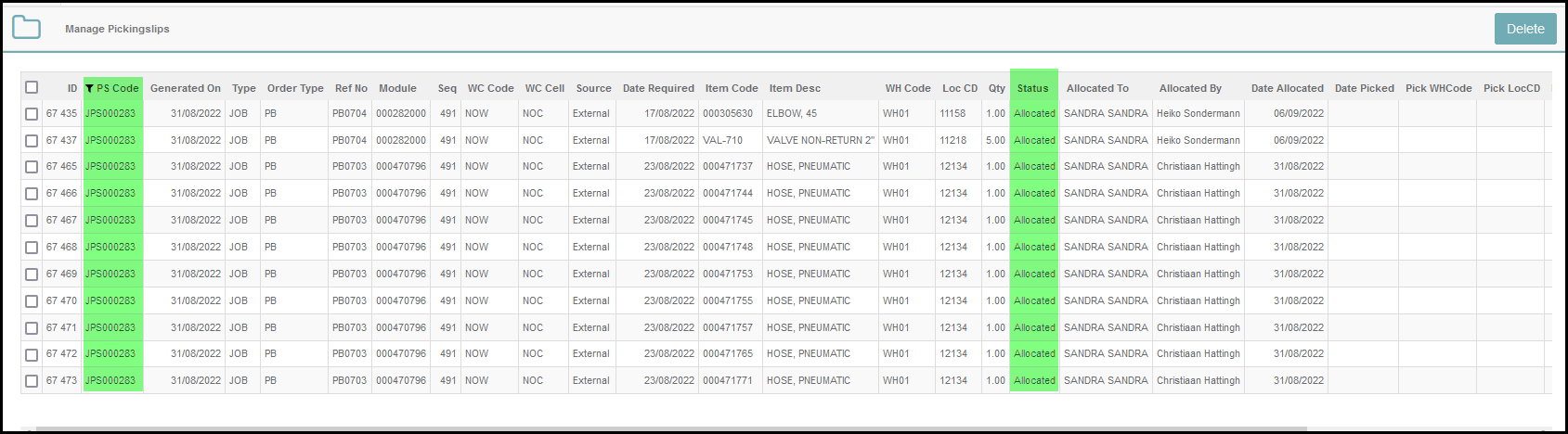Screen dimensions: 1568x434
Task: Check the box for row ID 67 435
Action: pyautogui.click(x=32, y=114)
